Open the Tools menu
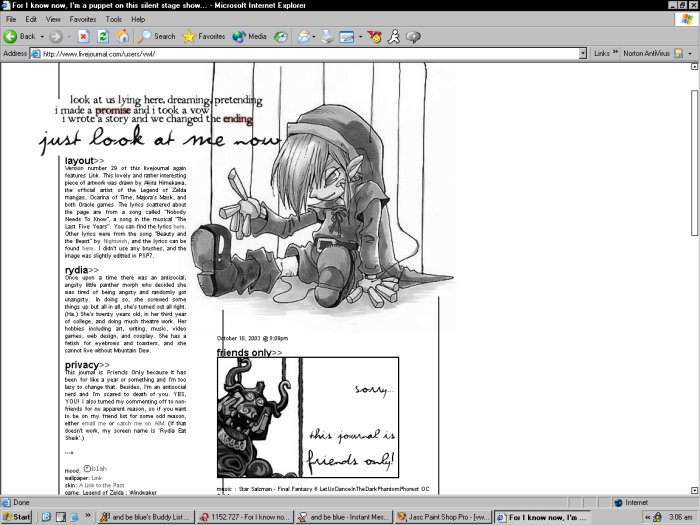Viewport: 700px width, 525px height. pyautogui.click(x=113, y=20)
